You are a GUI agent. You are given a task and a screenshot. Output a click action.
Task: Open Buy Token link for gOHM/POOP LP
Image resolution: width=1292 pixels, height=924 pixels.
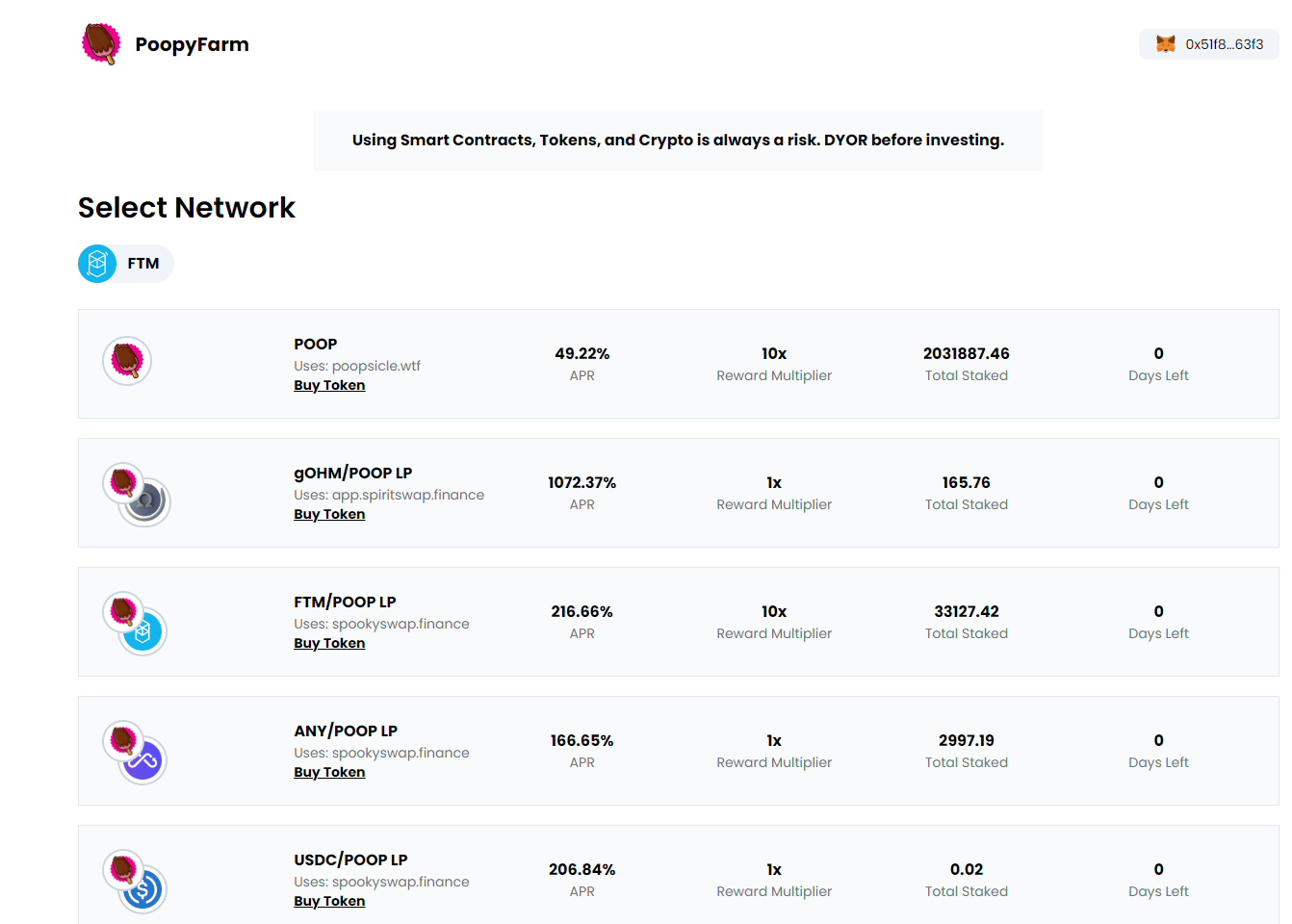(329, 514)
